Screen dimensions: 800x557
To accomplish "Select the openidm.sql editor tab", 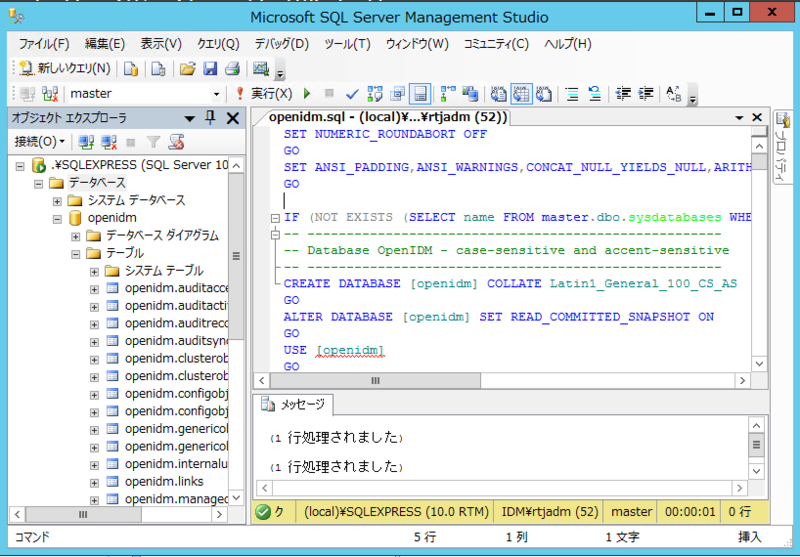I will [388, 117].
